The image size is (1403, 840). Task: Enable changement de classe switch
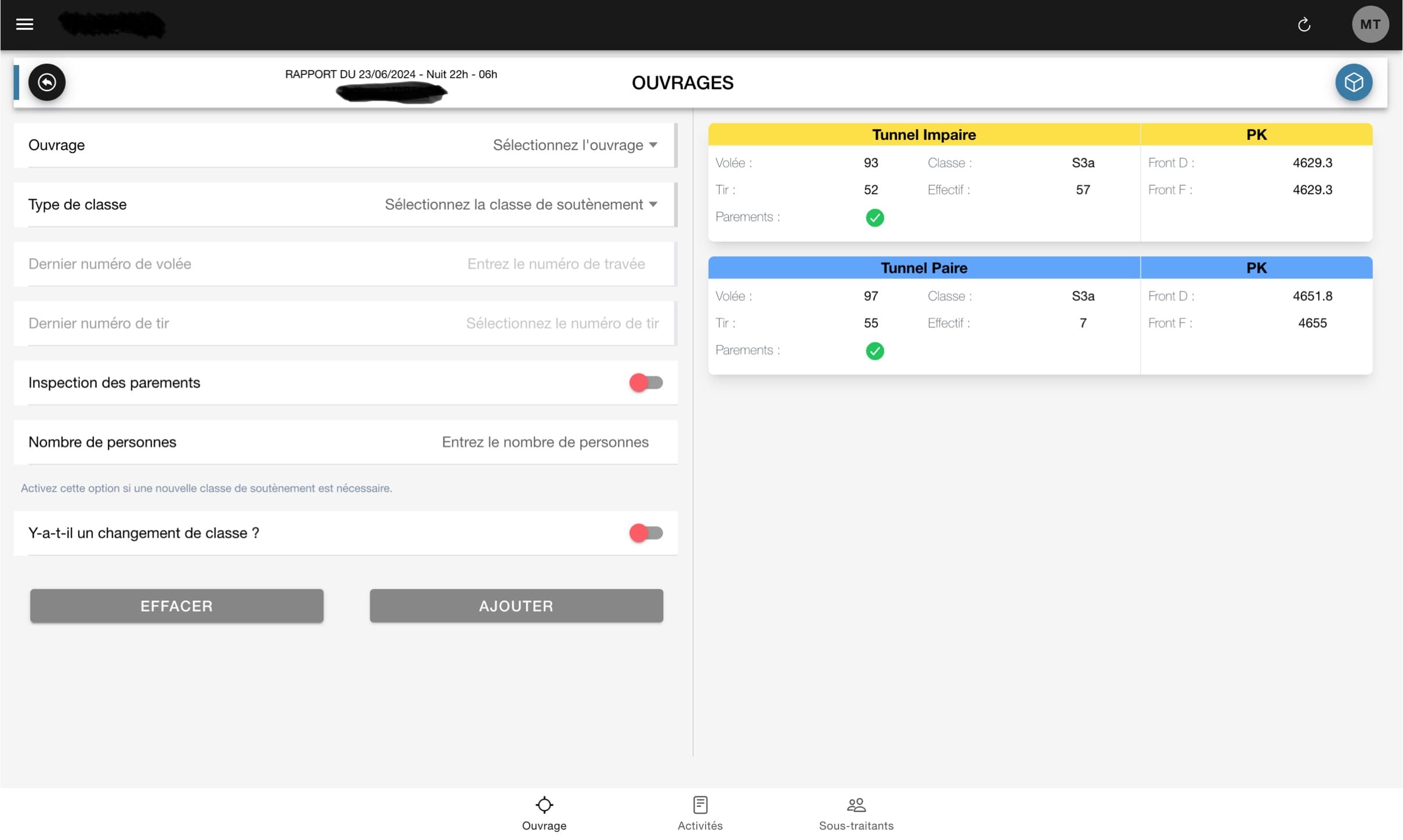click(645, 533)
